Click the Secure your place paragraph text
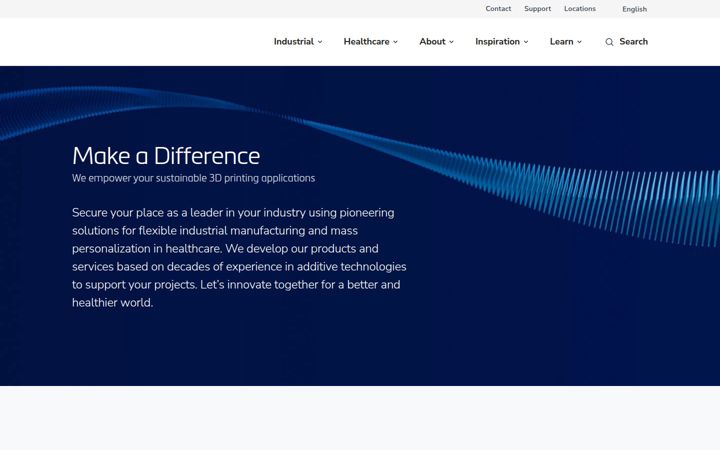 (x=239, y=258)
